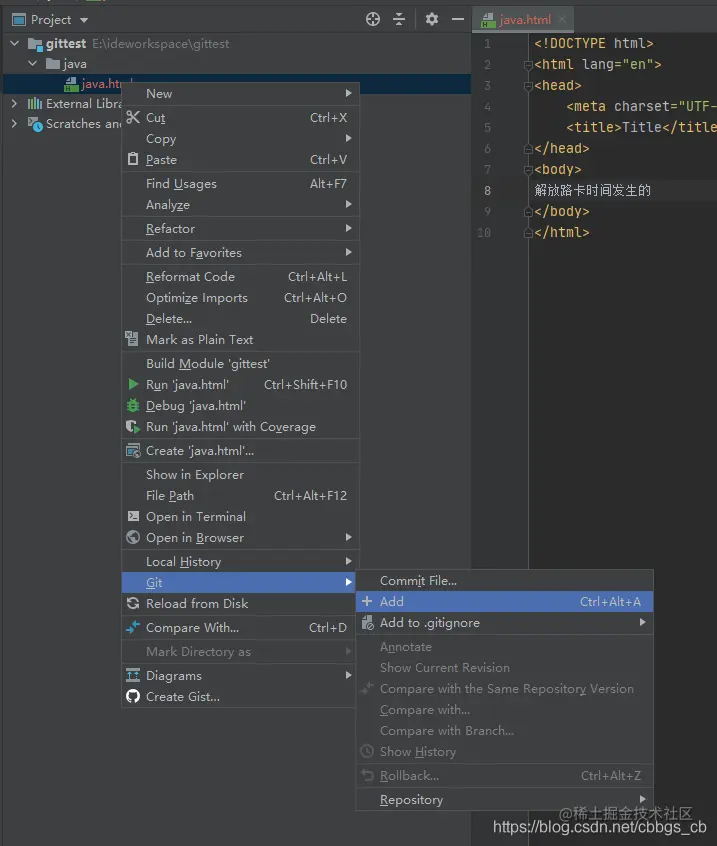Choose Git Add from submenu
Viewport: 717px width, 846px height.
click(504, 602)
